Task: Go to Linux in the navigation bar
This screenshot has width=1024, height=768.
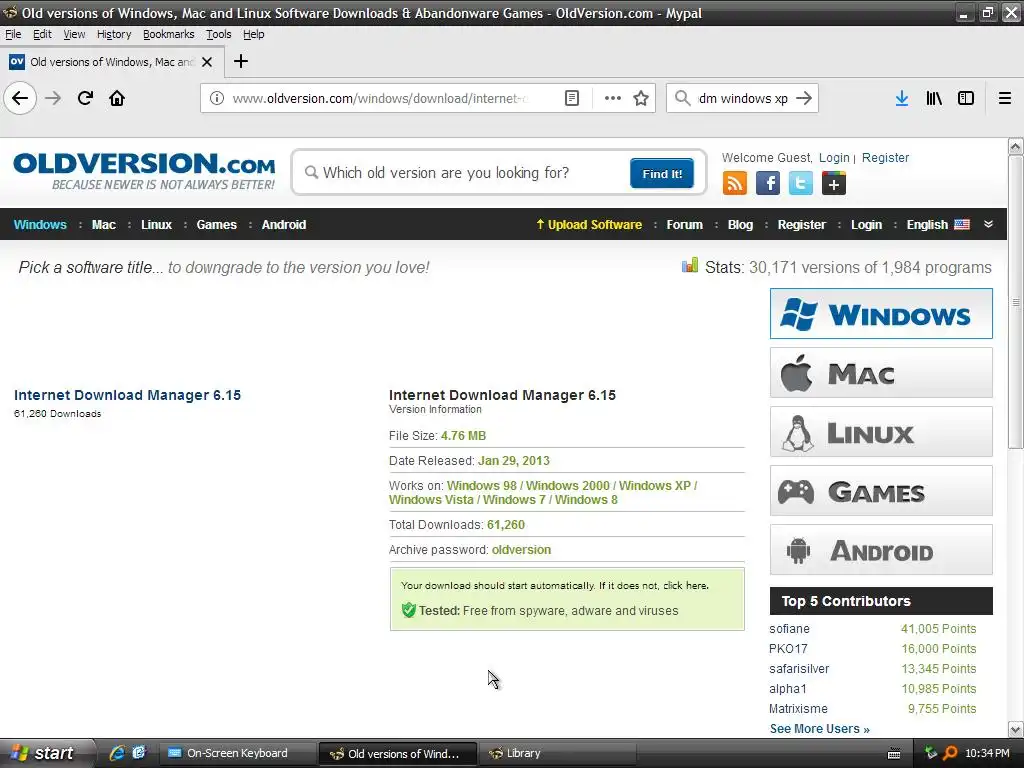Action: click(156, 225)
